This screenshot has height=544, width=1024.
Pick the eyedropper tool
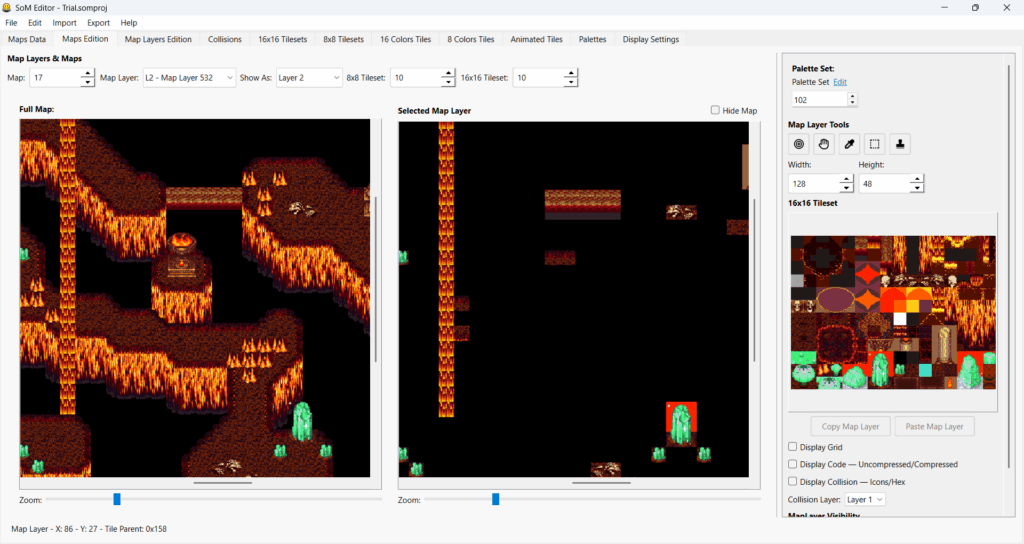[x=849, y=144]
